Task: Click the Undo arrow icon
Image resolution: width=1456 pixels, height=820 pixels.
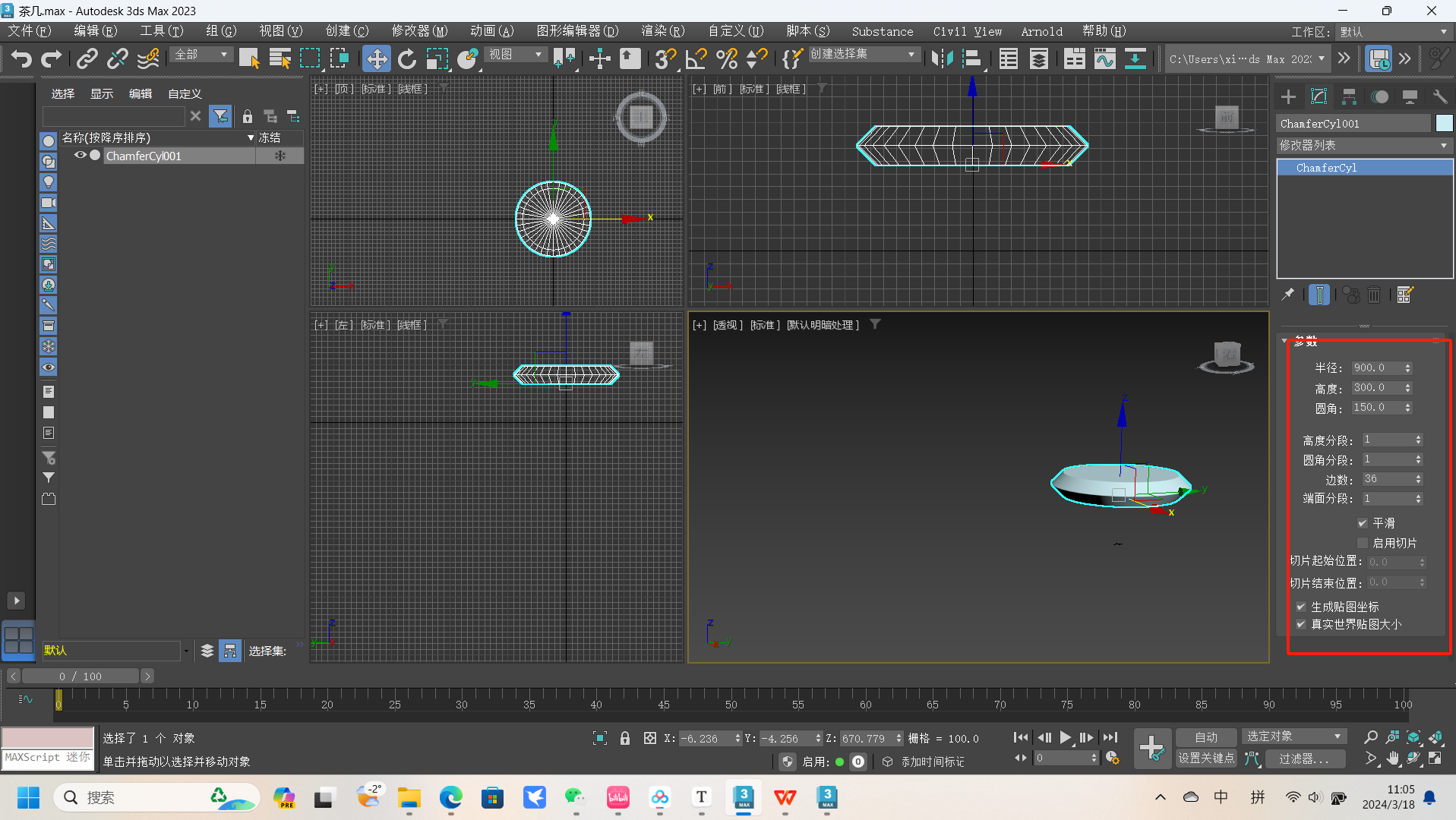Action: [x=21, y=58]
